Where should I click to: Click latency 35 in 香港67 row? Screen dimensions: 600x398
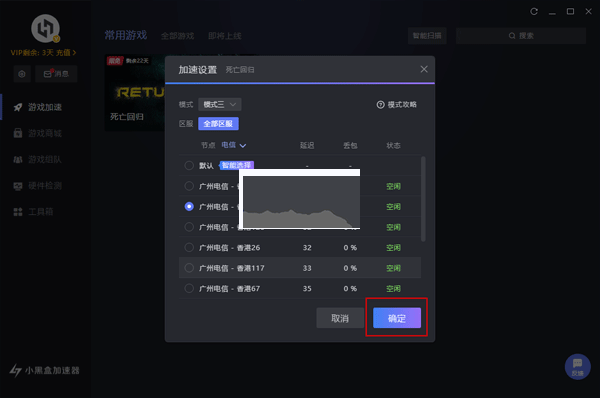tap(307, 289)
